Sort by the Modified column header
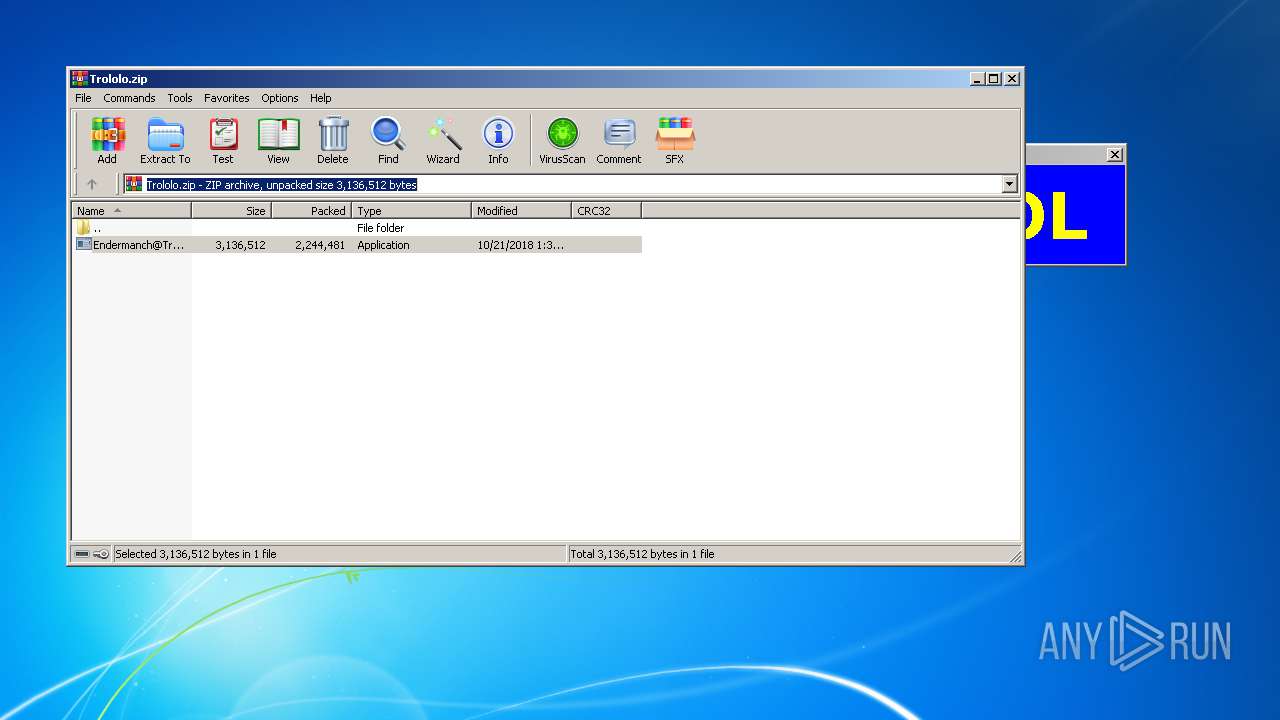 click(x=521, y=211)
